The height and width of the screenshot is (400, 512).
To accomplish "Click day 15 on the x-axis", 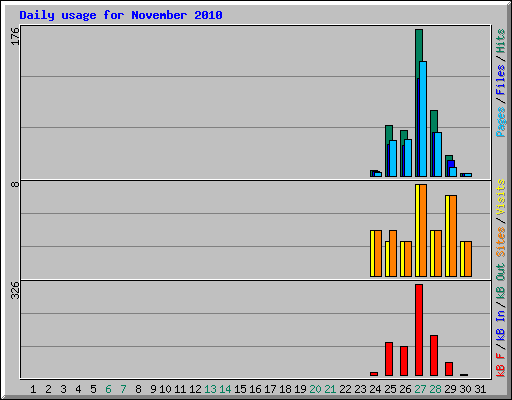I will (240, 389).
